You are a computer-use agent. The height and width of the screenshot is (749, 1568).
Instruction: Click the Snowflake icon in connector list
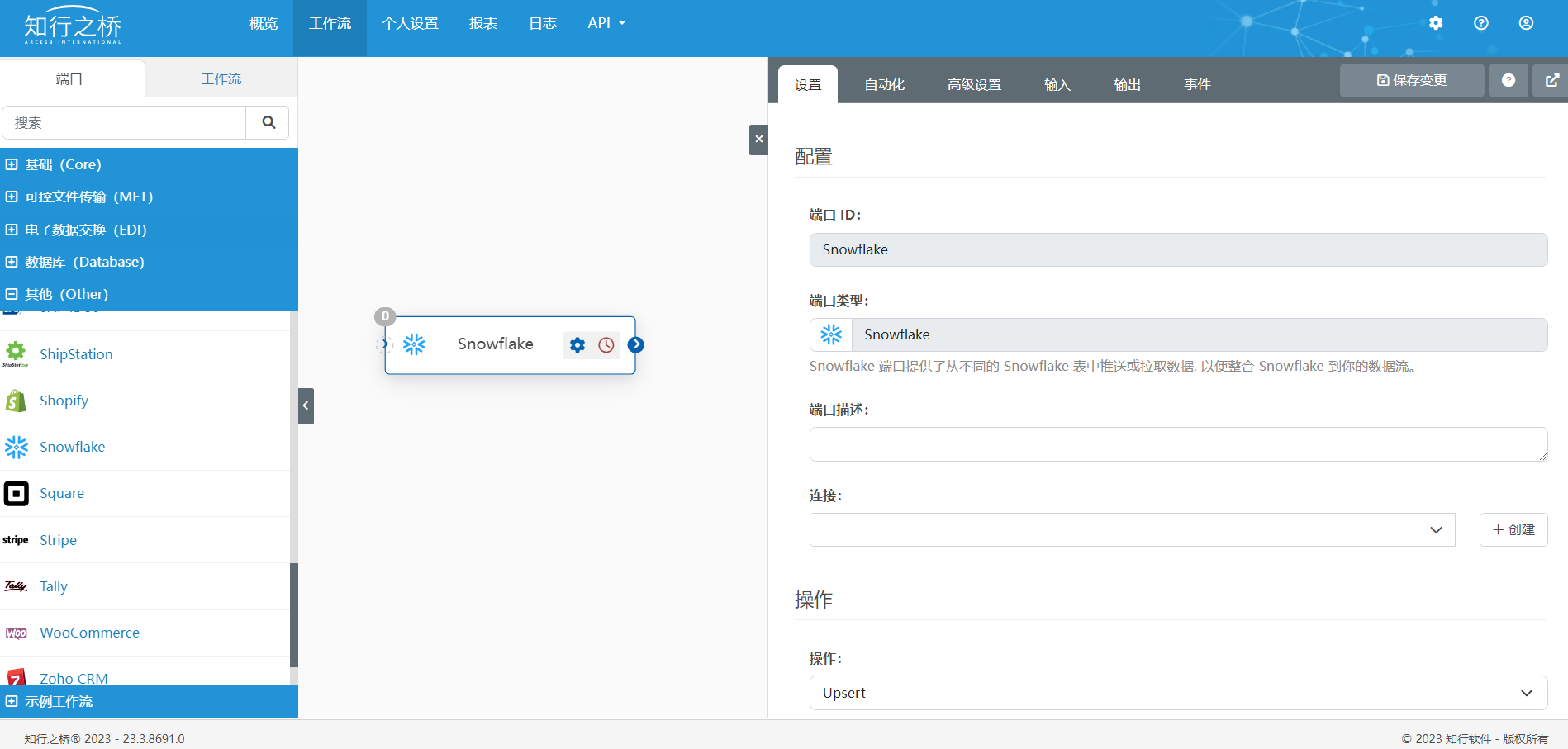pos(16,447)
